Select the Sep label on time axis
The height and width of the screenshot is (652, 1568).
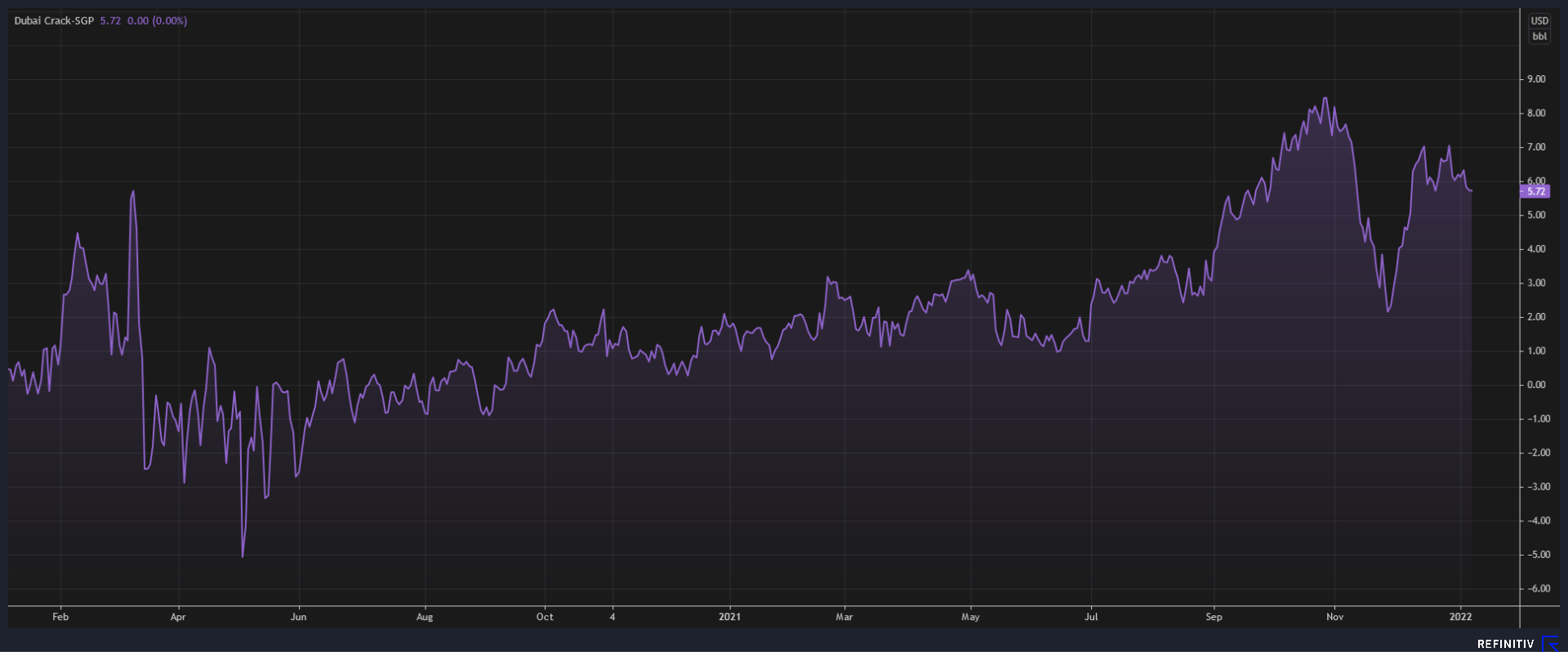(x=1214, y=617)
